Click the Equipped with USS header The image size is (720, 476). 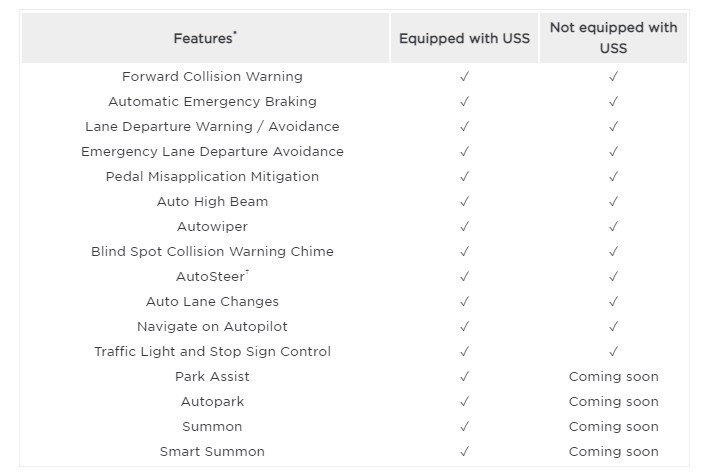464,38
